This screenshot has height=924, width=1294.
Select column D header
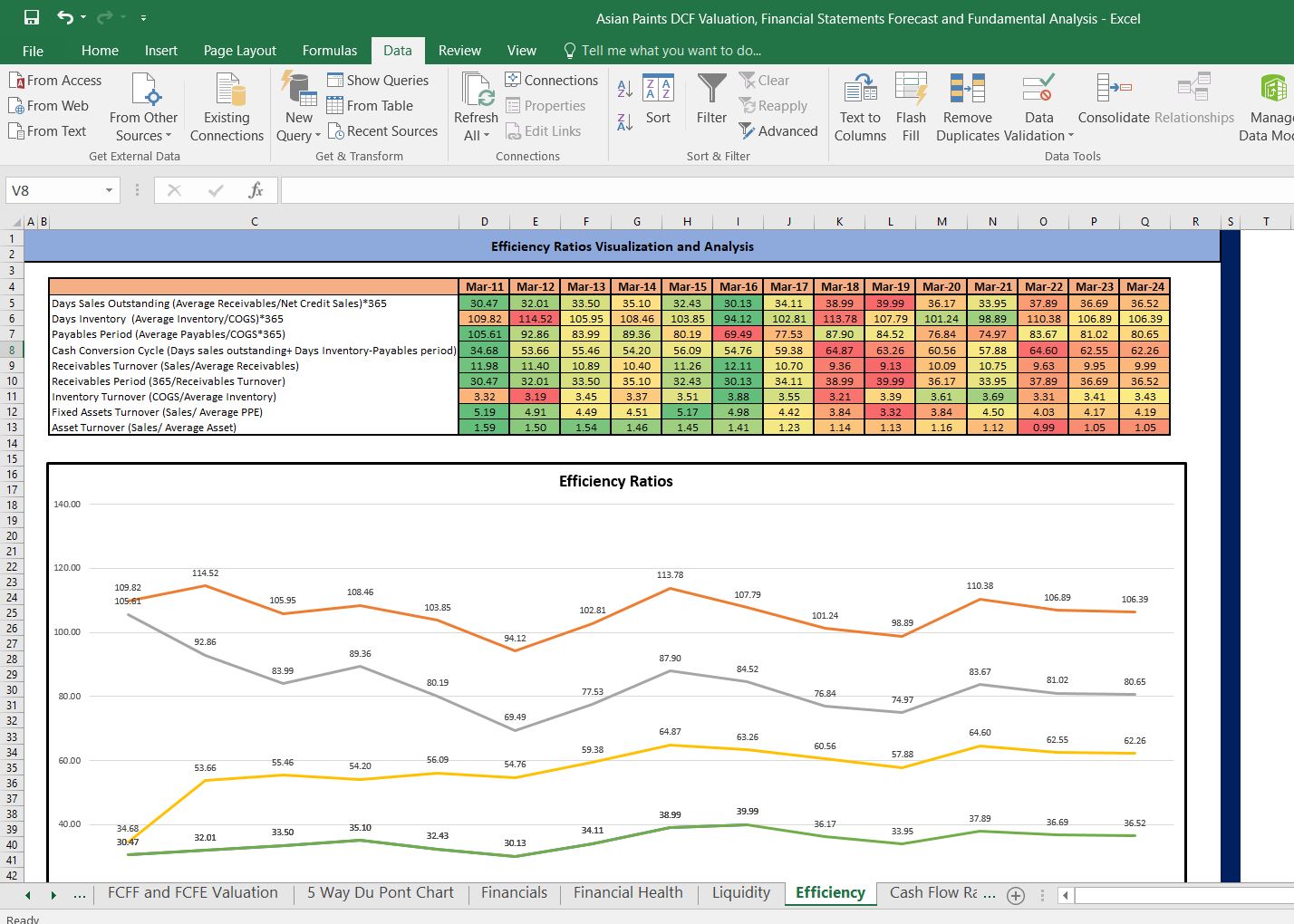[x=484, y=221]
